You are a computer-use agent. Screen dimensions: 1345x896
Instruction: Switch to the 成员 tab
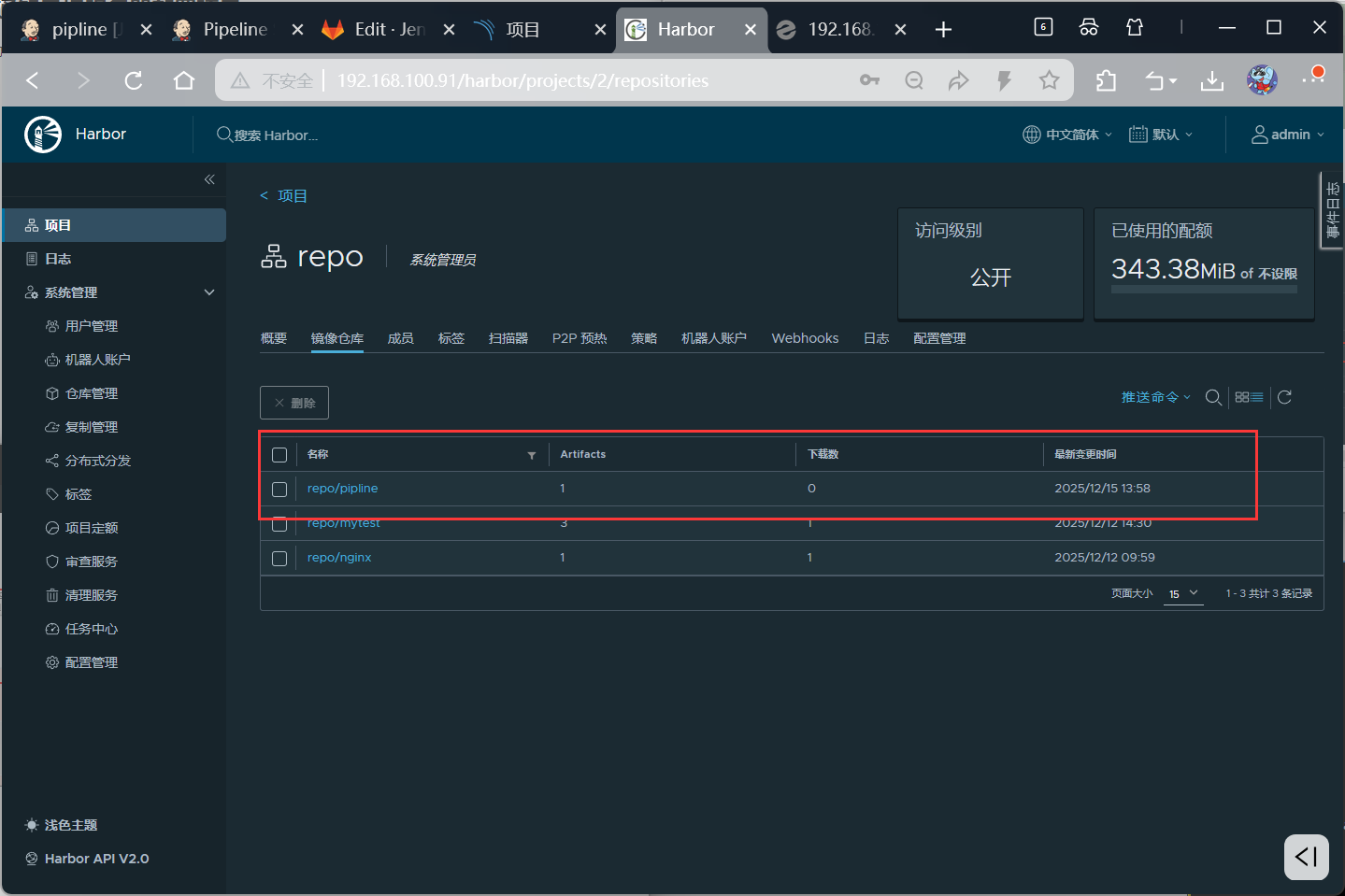(401, 338)
